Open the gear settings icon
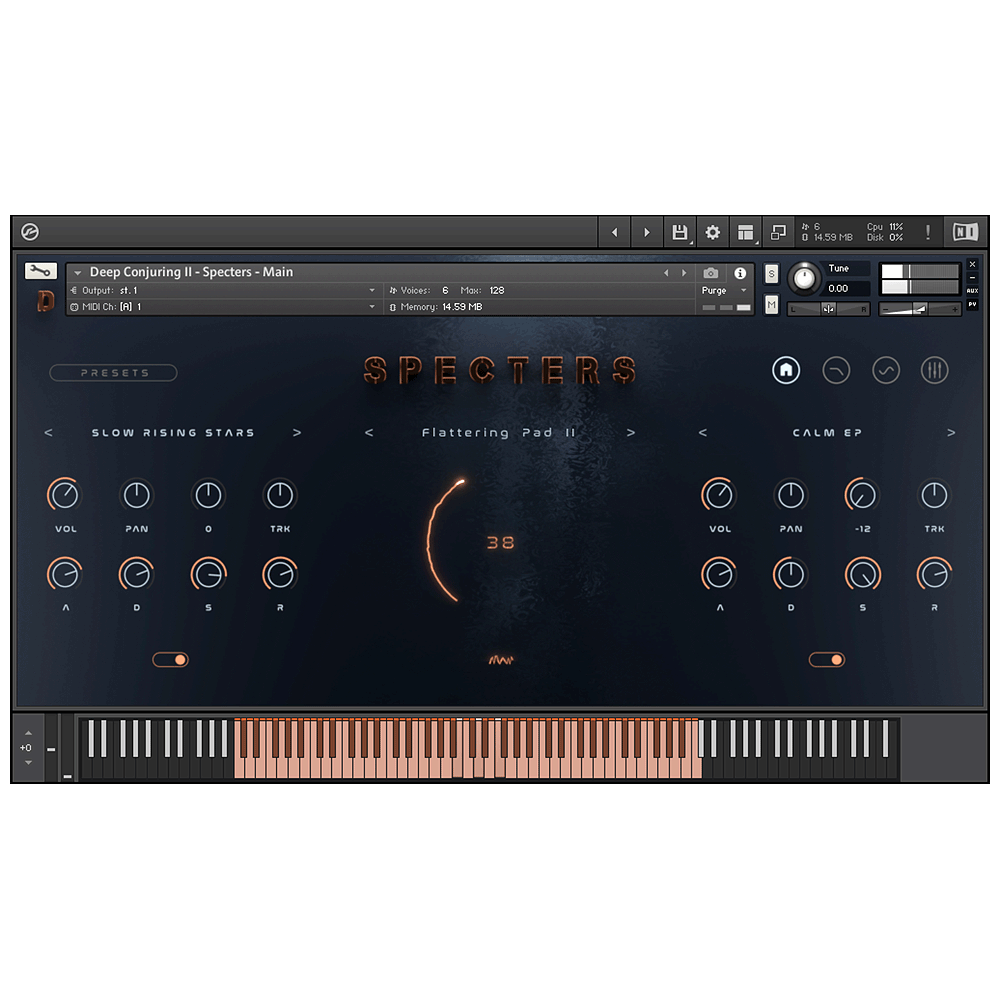The height and width of the screenshot is (1000, 1000). tap(712, 232)
